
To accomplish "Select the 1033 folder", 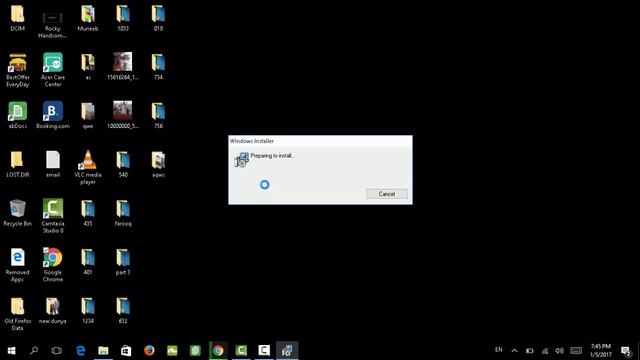I will [123, 18].
